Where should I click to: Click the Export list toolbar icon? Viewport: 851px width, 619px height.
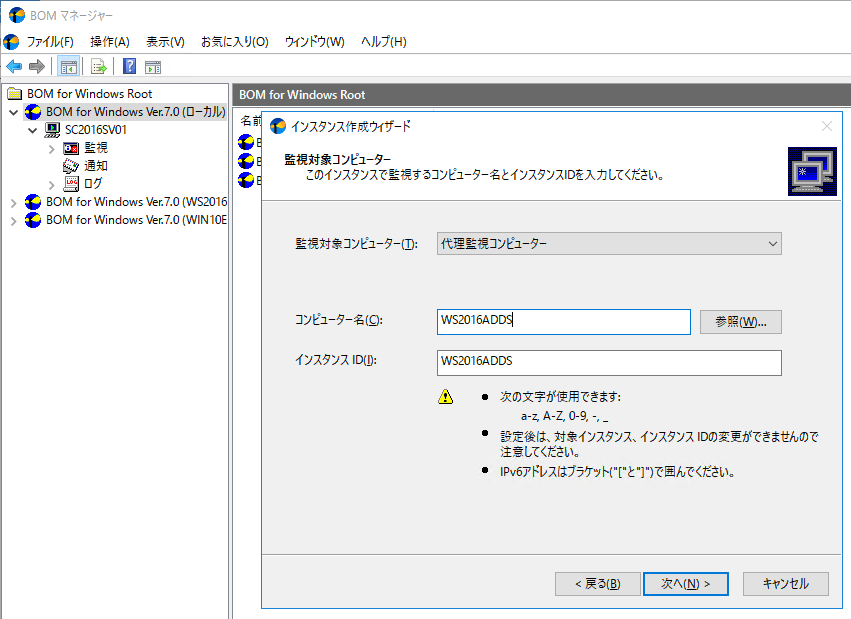point(99,67)
